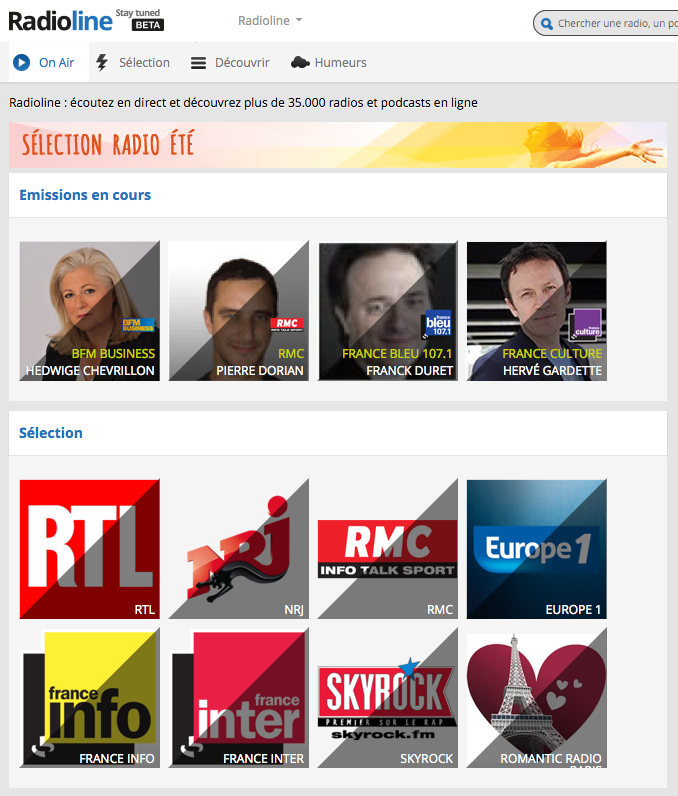678x796 pixels.
Task: Open the France Inter station tile
Action: (x=238, y=698)
